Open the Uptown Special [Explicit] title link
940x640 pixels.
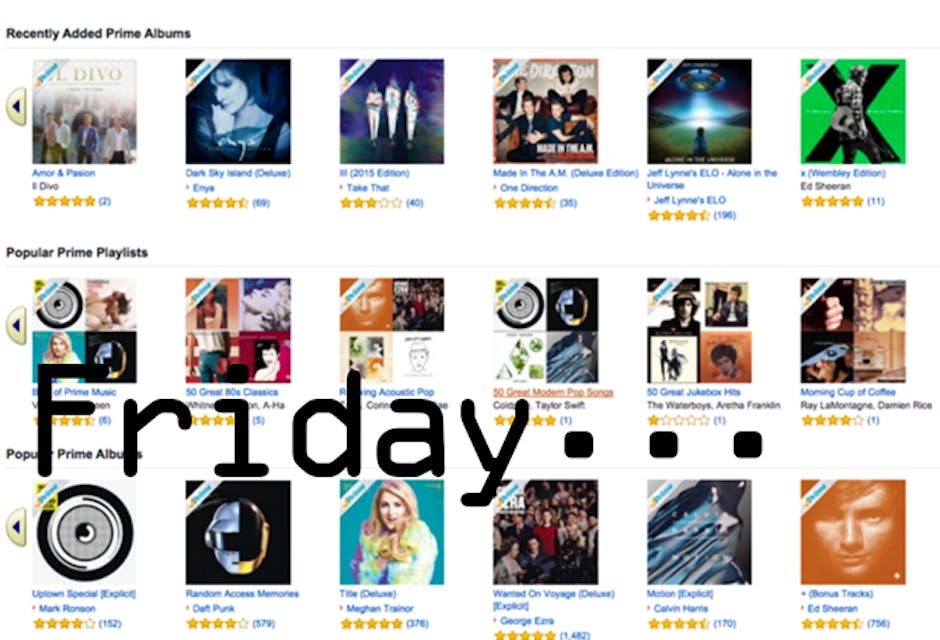pyautogui.click(x=84, y=594)
